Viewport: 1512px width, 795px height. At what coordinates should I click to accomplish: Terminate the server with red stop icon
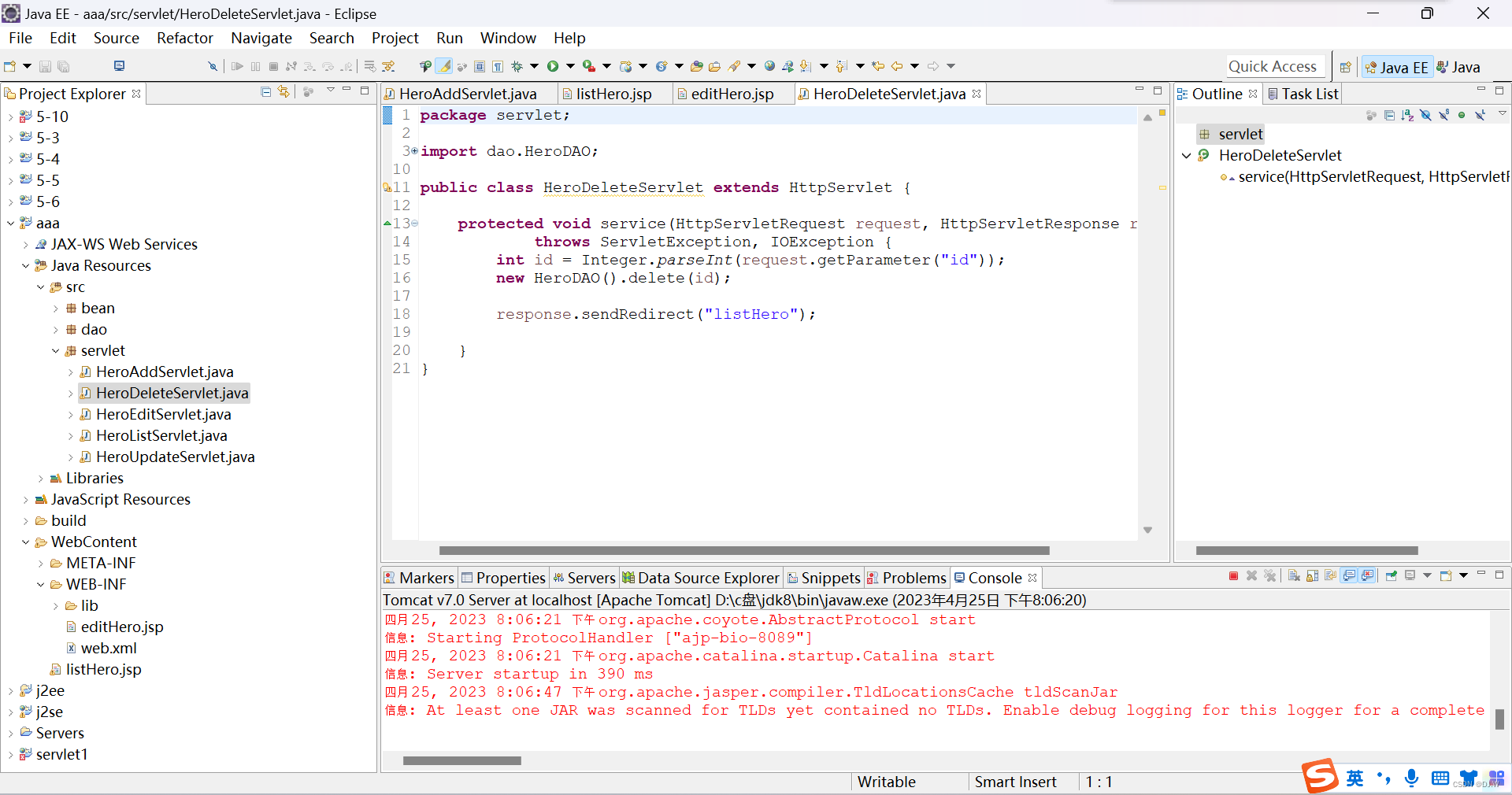1233,576
